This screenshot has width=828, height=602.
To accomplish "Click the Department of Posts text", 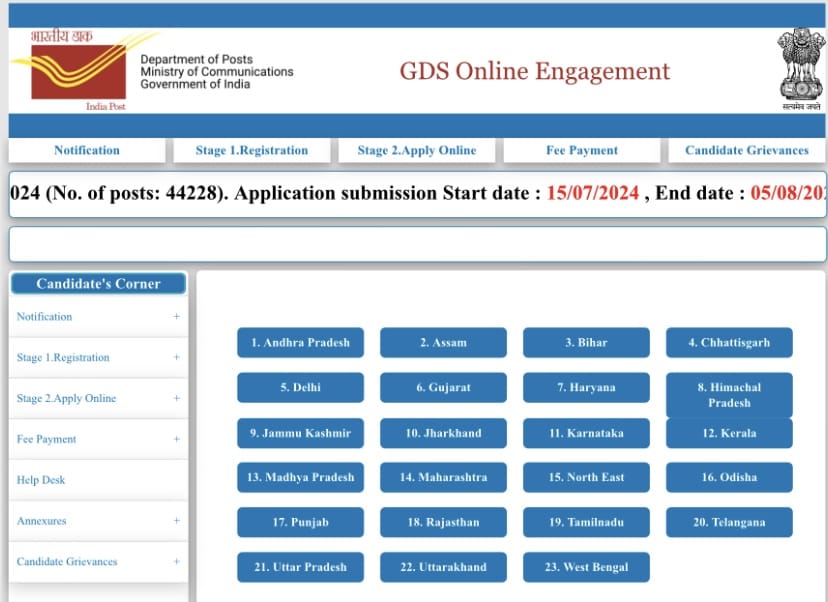I will (x=196, y=59).
